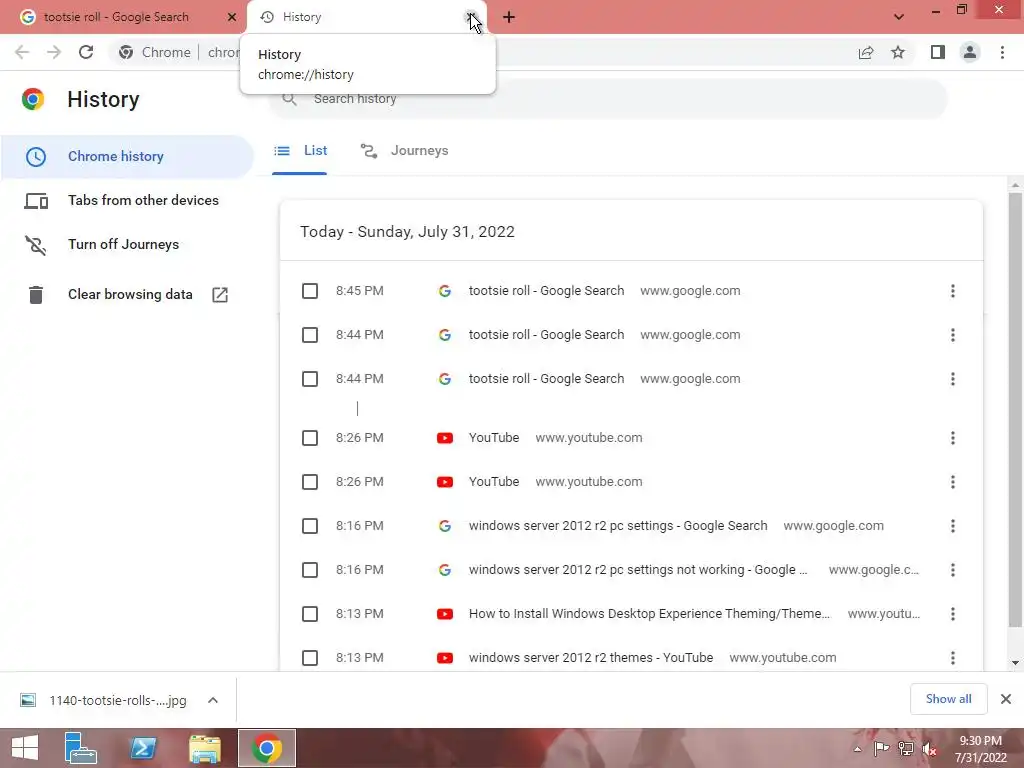
Task: Click the YouTube favicon of the 8:13 PM themes entry
Action: point(445,658)
